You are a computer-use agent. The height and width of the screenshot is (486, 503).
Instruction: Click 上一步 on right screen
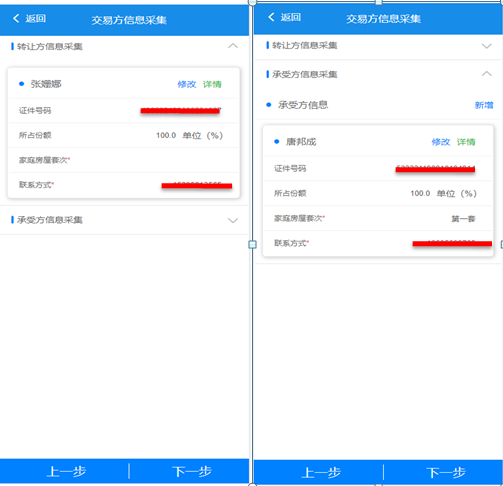point(321,473)
